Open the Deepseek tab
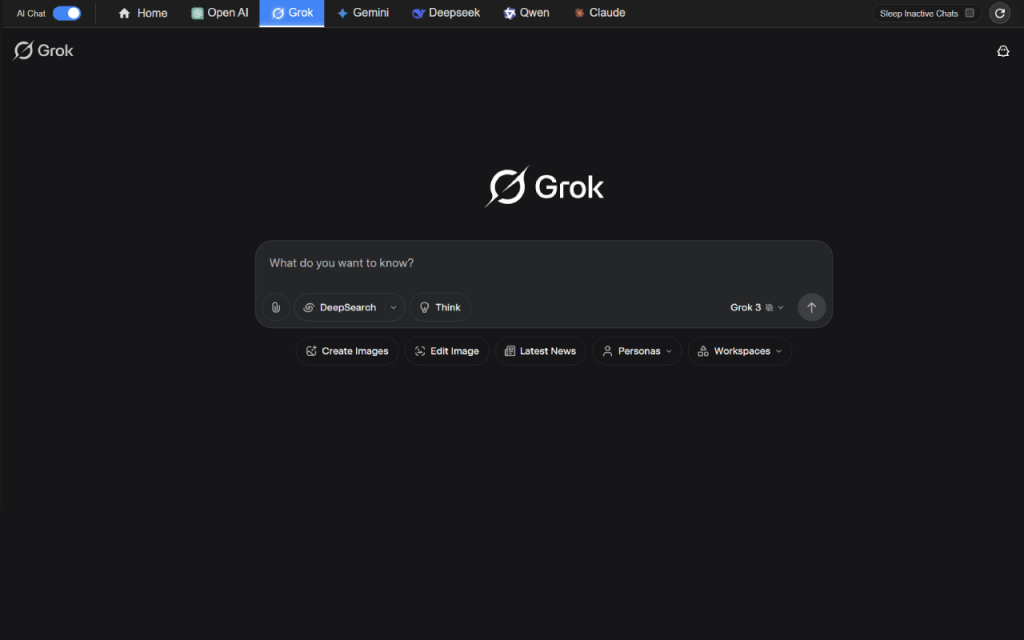 point(446,13)
